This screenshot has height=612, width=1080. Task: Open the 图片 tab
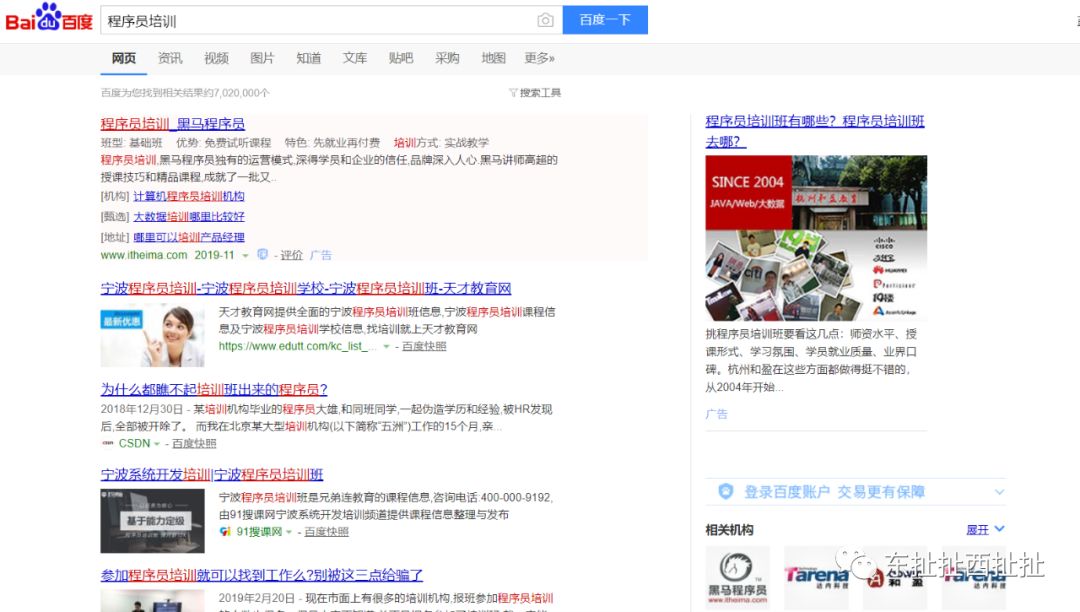point(262,59)
